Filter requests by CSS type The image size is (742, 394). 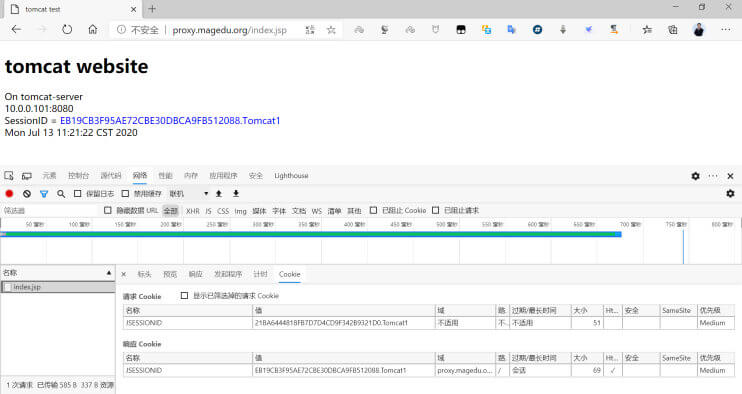(x=223, y=211)
